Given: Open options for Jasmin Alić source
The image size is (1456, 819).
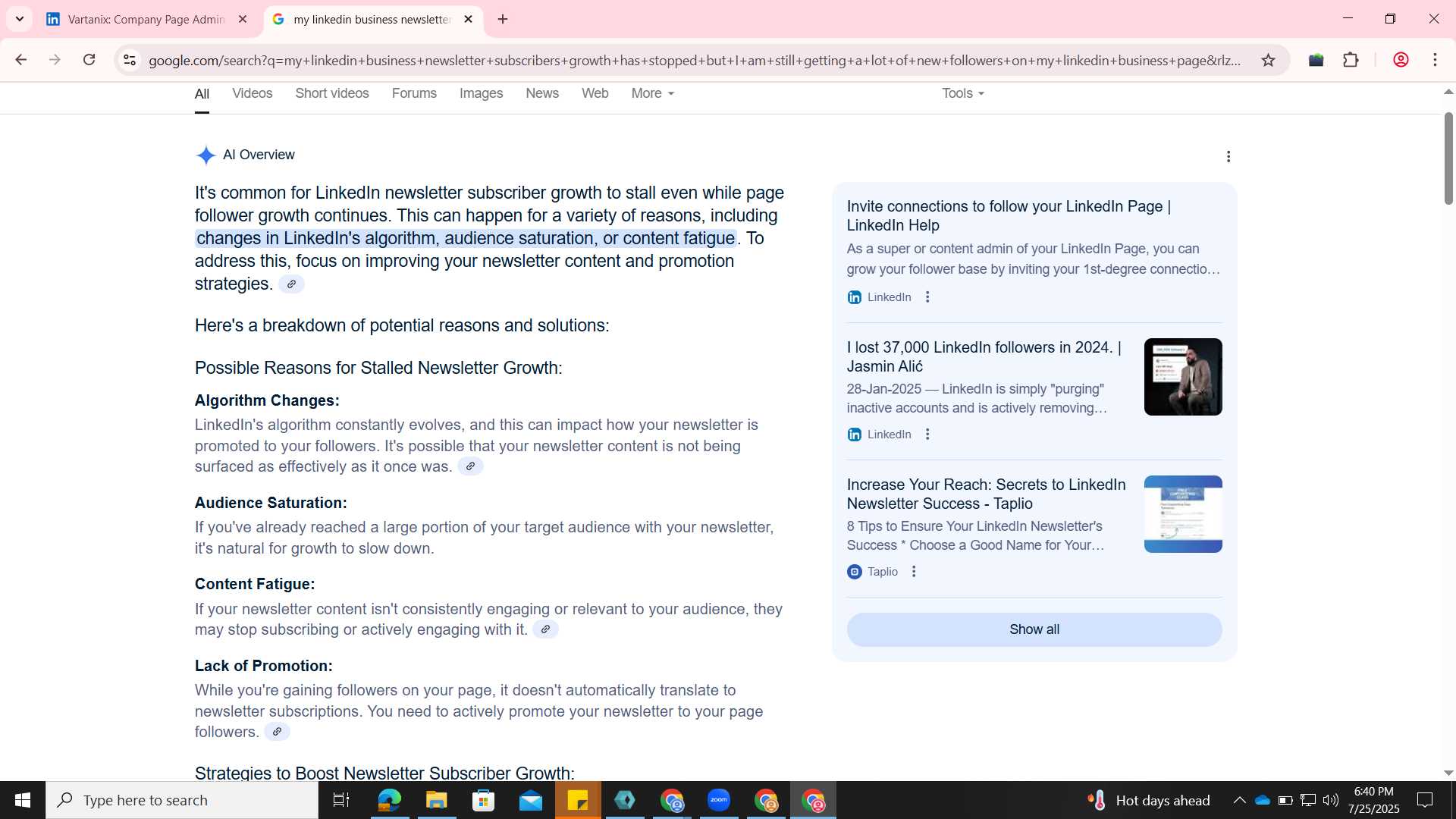Looking at the screenshot, I should click(927, 435).
